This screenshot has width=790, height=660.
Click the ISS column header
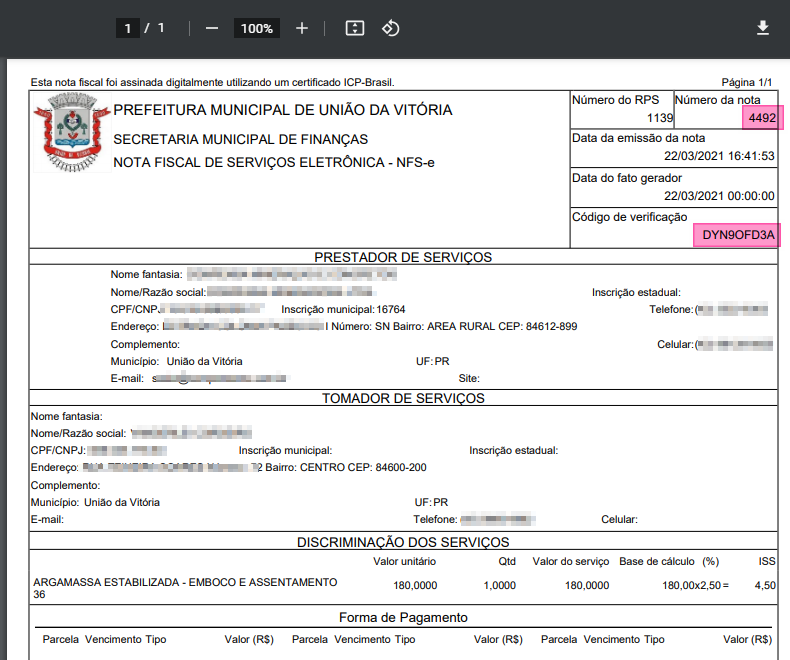point(767,561)
